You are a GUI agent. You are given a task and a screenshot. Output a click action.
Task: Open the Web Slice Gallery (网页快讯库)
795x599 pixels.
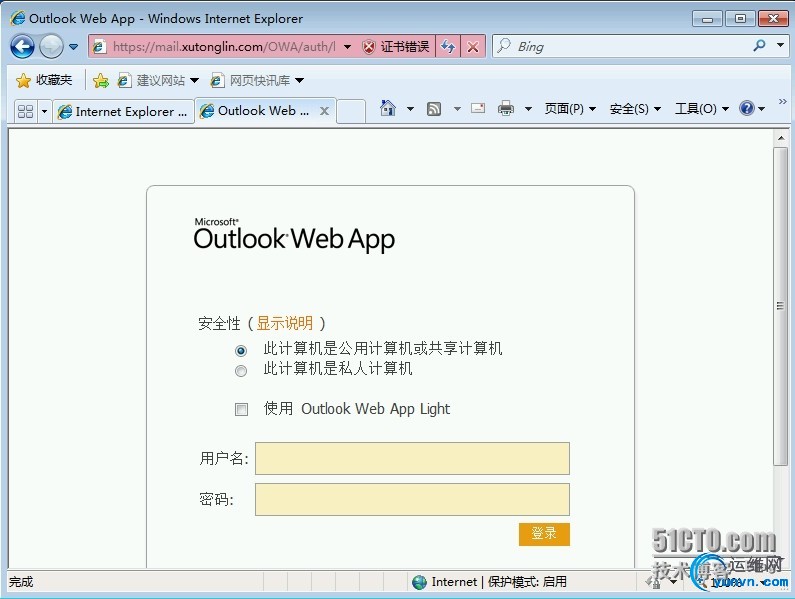(257, 80)
